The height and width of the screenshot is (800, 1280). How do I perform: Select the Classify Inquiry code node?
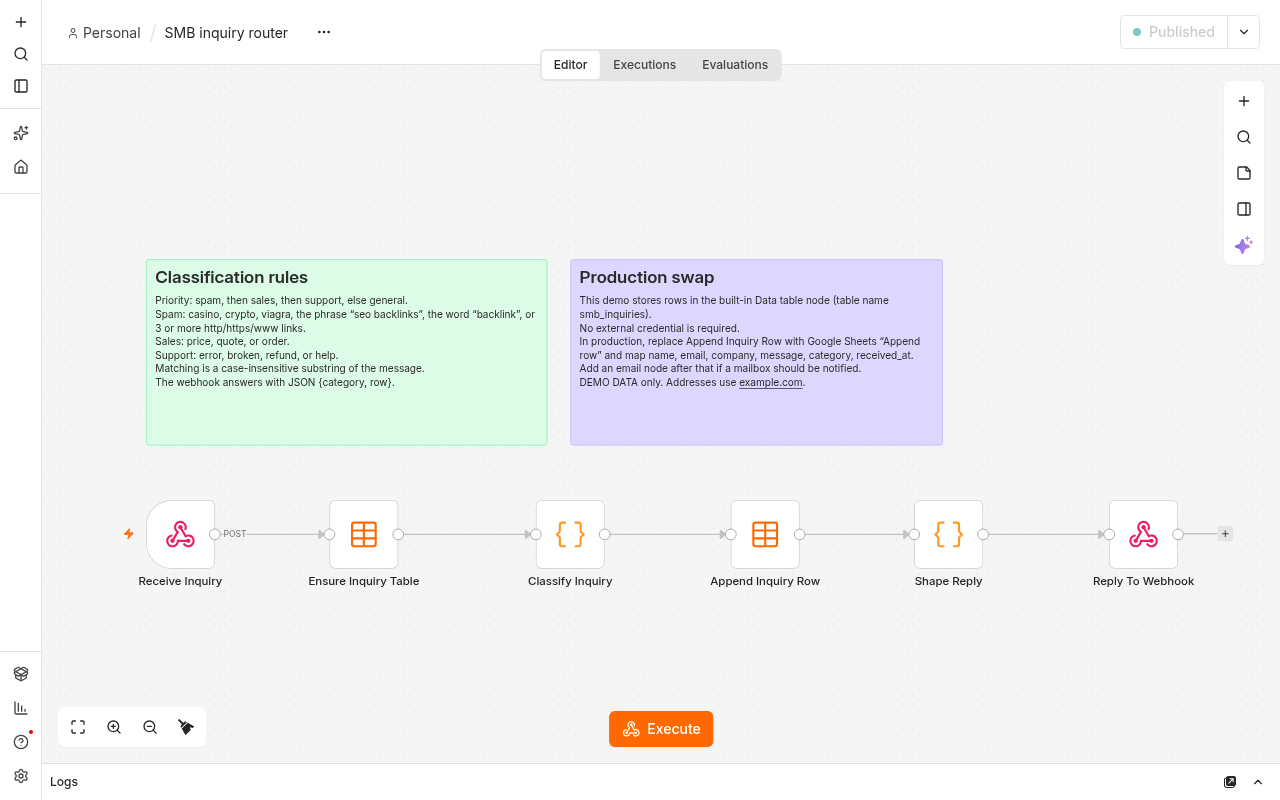pyautogui.click(x=570, y=534)
